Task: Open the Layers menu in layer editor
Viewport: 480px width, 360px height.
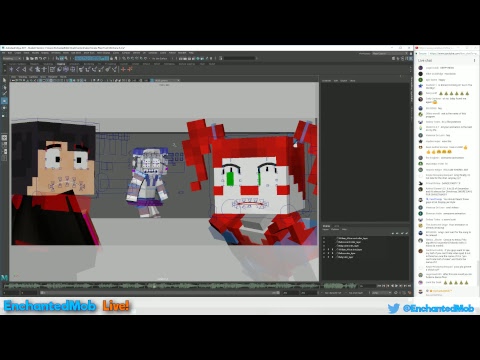Action: [326, 229]
